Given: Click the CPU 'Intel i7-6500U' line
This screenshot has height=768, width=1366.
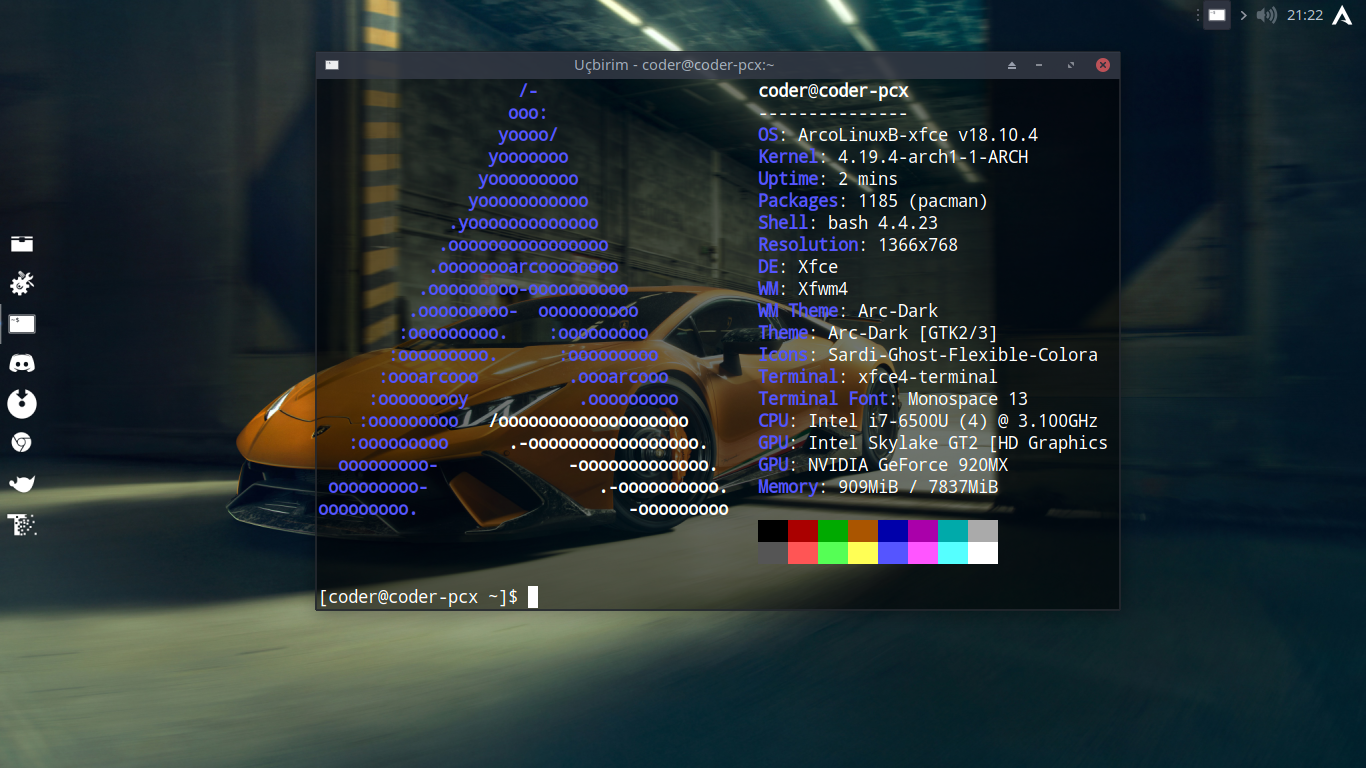Looking at the screenshot, I should (928, 421).
